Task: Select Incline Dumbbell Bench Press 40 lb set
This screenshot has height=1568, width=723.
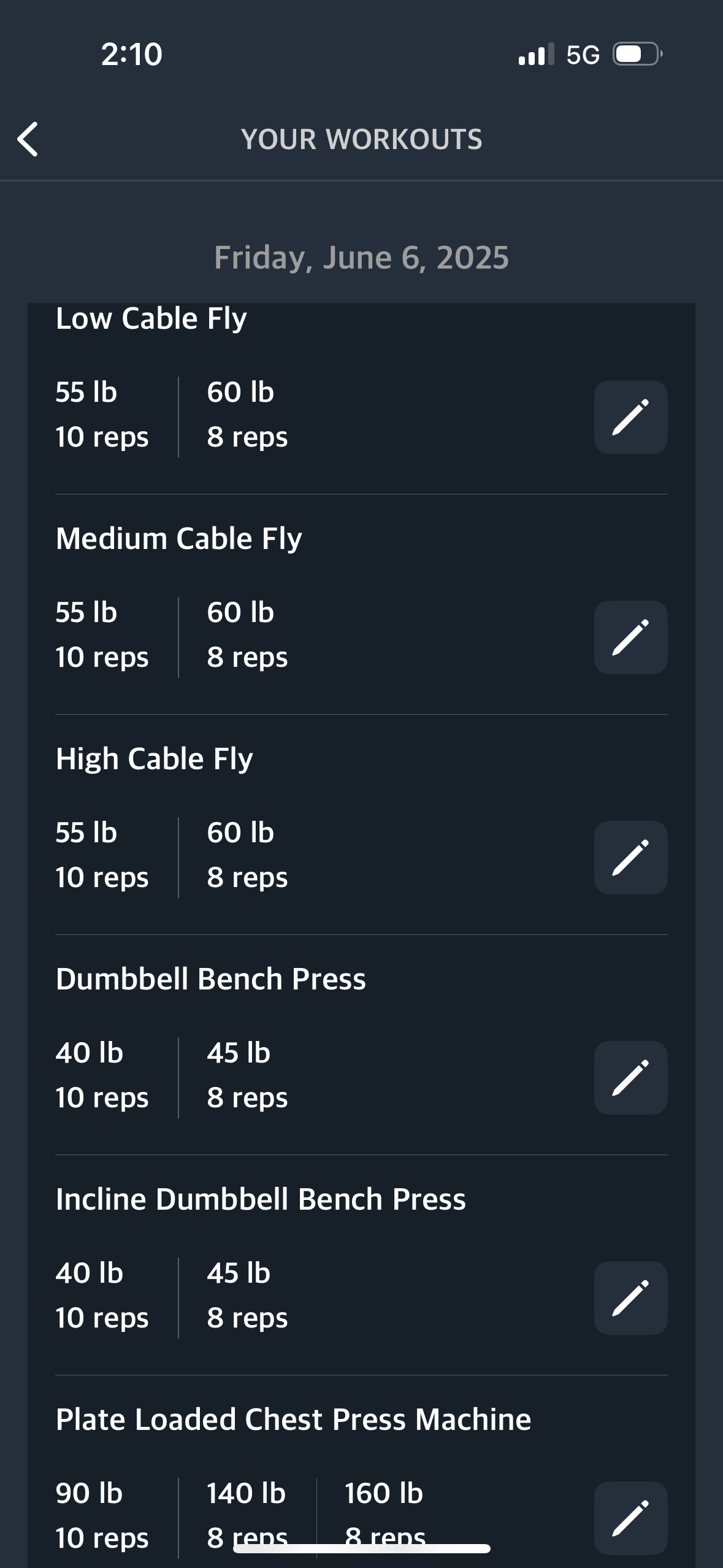Action: pos(102,1296)
